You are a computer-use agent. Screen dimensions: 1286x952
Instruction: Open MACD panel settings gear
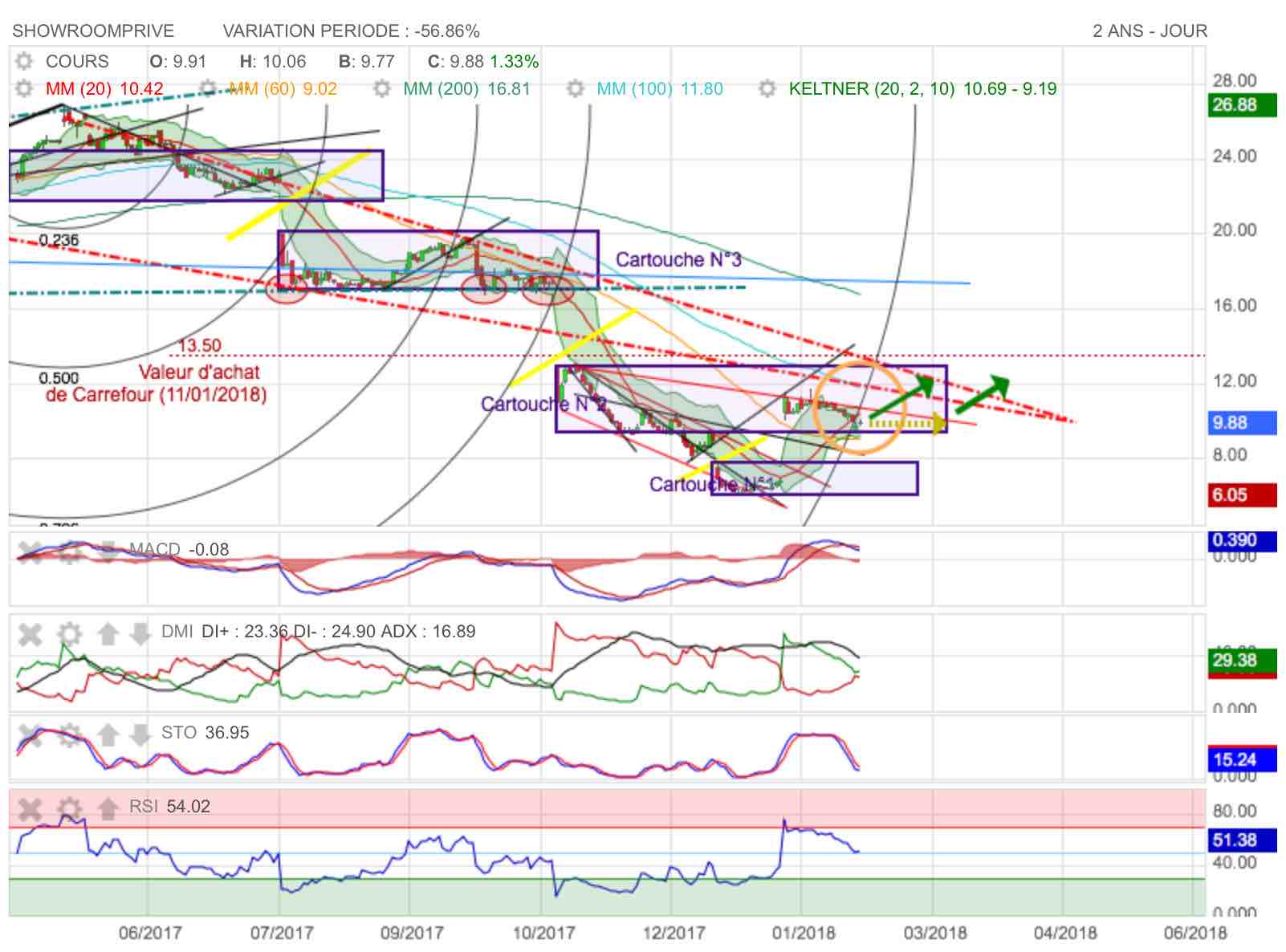tap(71, 551)
